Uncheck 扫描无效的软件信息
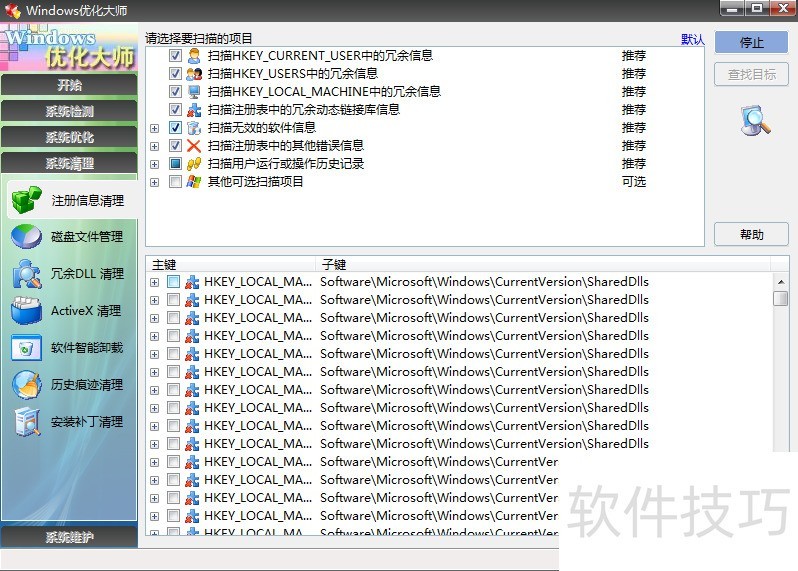798x571 pixels. [x=175, y=128]
